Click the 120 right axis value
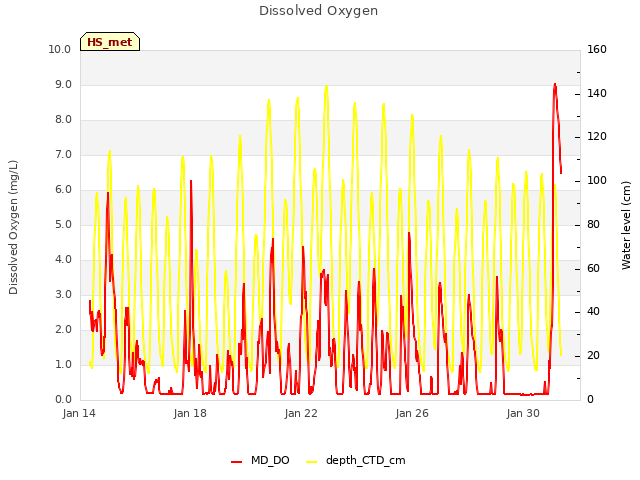The height and width of the screenshot is (480, 640). 597,137
